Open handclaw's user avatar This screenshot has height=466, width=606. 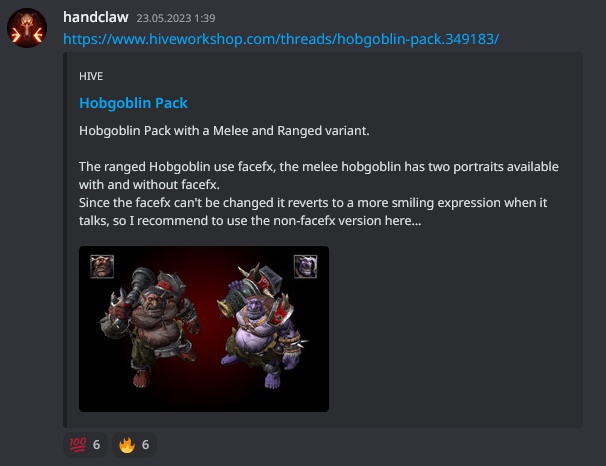tap(27, 28)
